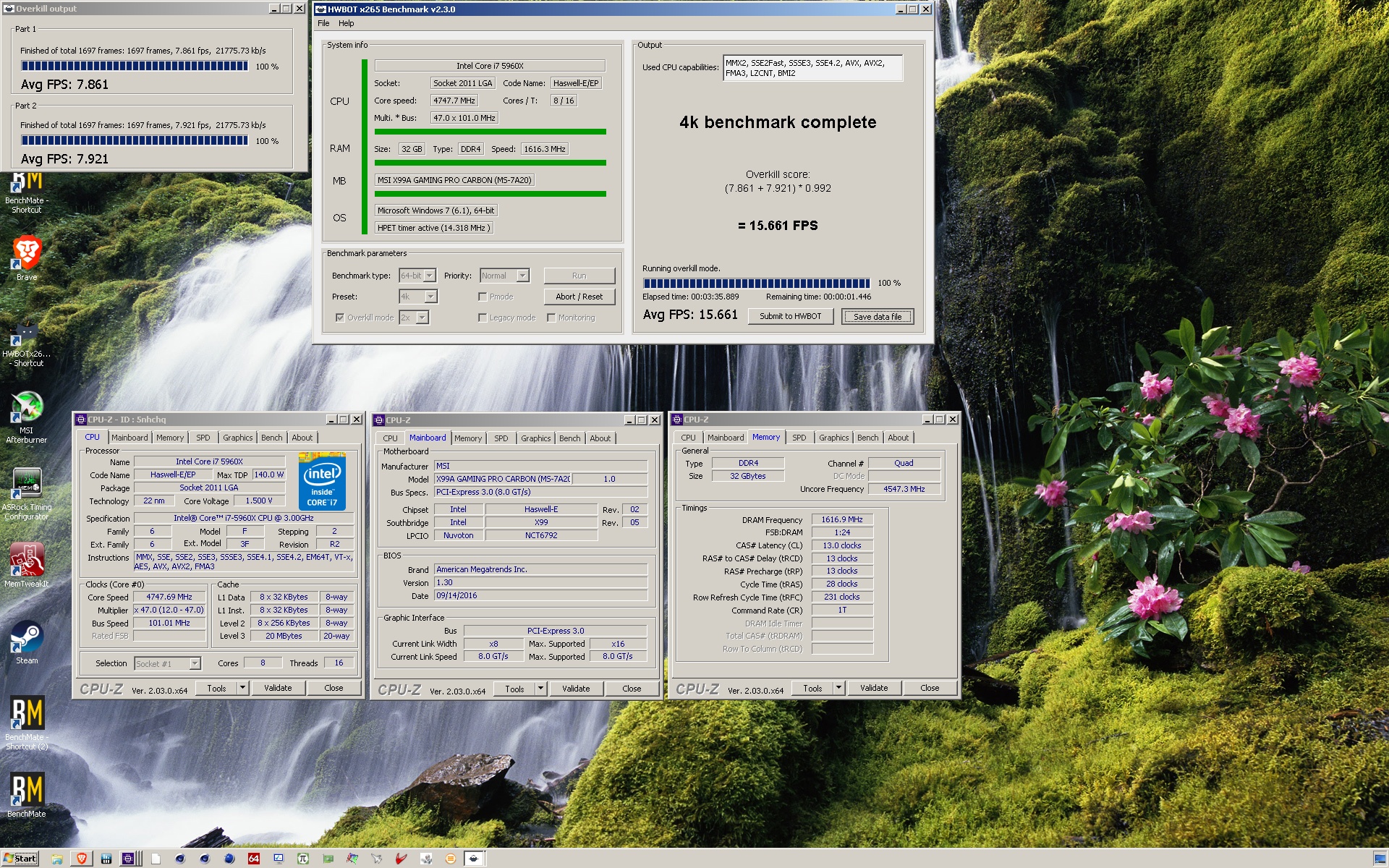This screenshot has height=868, width=1389.
Task: Click Close in the middle CPU-Z window
Action: click(632, 689)
